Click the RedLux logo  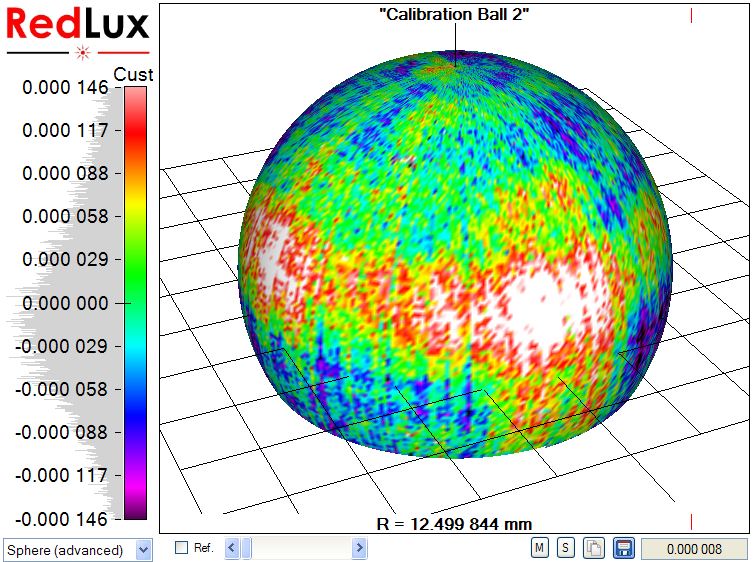point(78,33)
